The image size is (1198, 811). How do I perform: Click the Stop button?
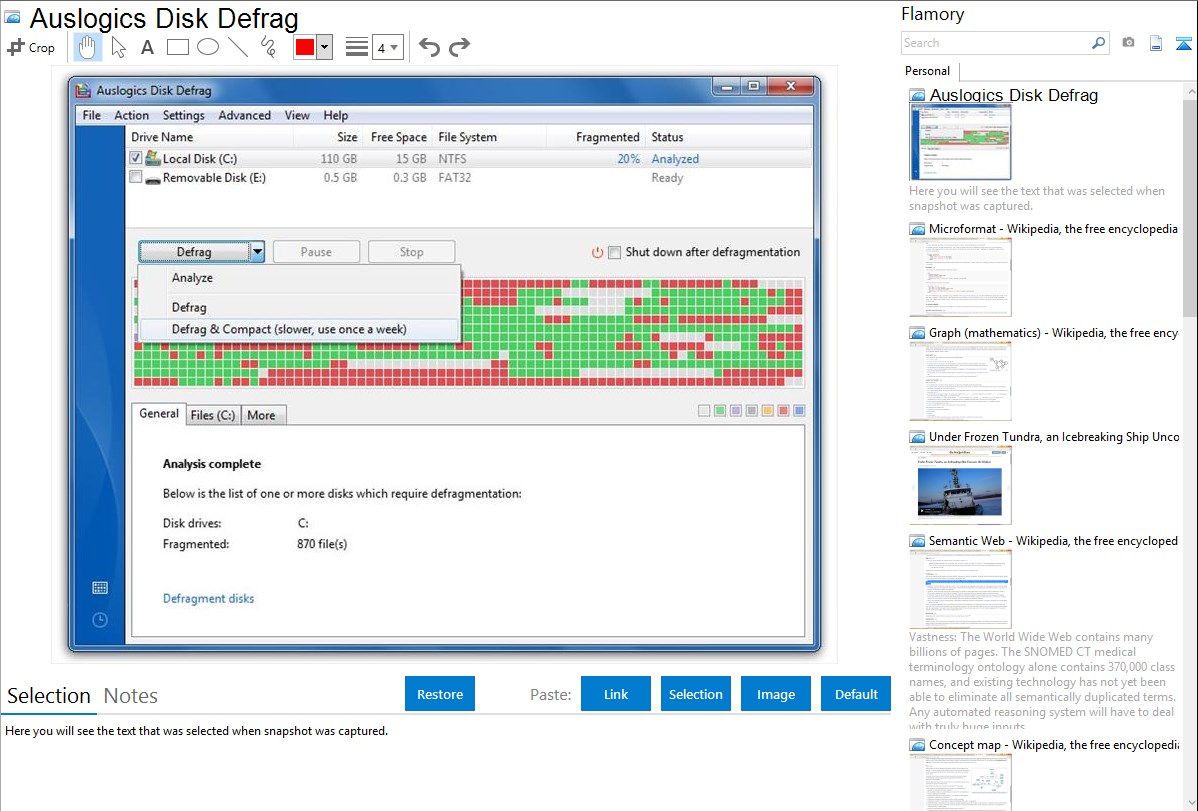point(411,251)
